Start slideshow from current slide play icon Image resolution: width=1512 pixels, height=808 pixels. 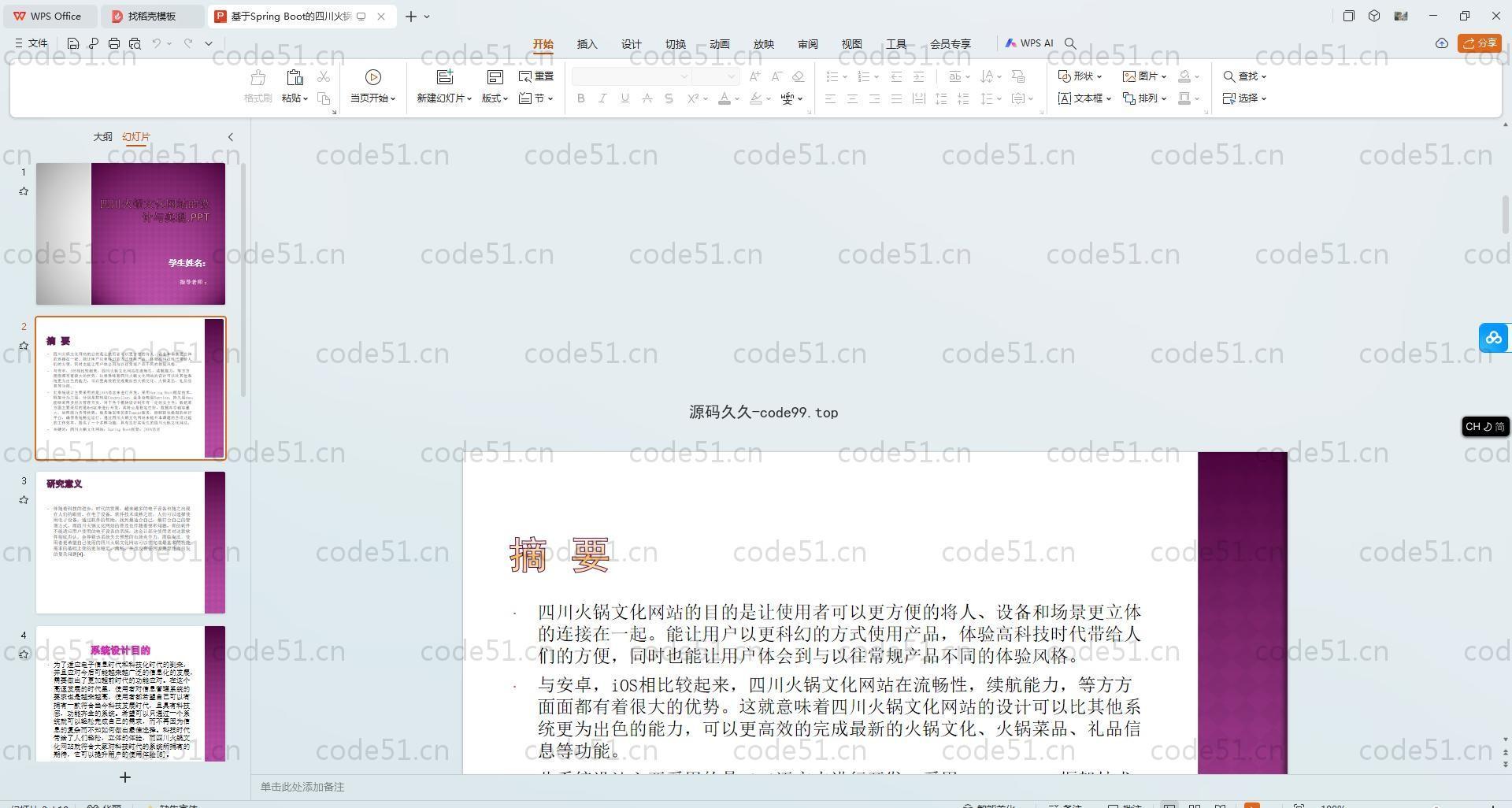click(373, 77)
